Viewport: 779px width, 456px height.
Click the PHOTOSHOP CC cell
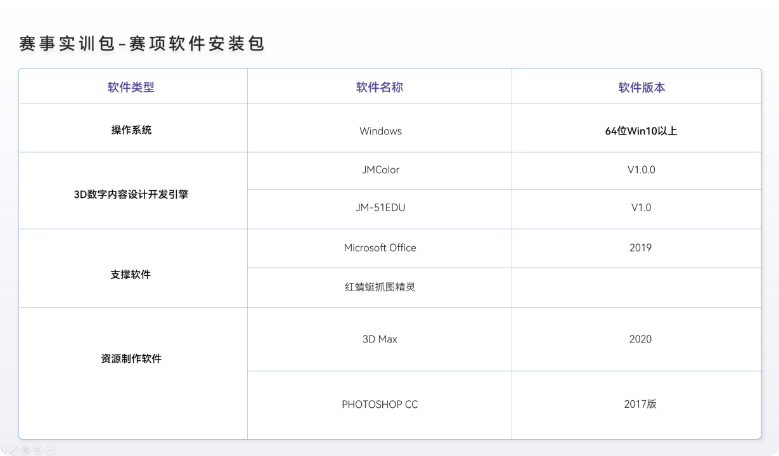380,404
